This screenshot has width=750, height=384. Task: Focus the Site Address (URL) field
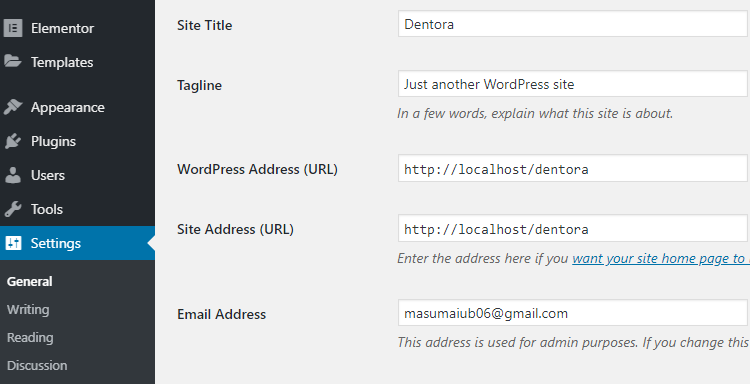[574, 229]
